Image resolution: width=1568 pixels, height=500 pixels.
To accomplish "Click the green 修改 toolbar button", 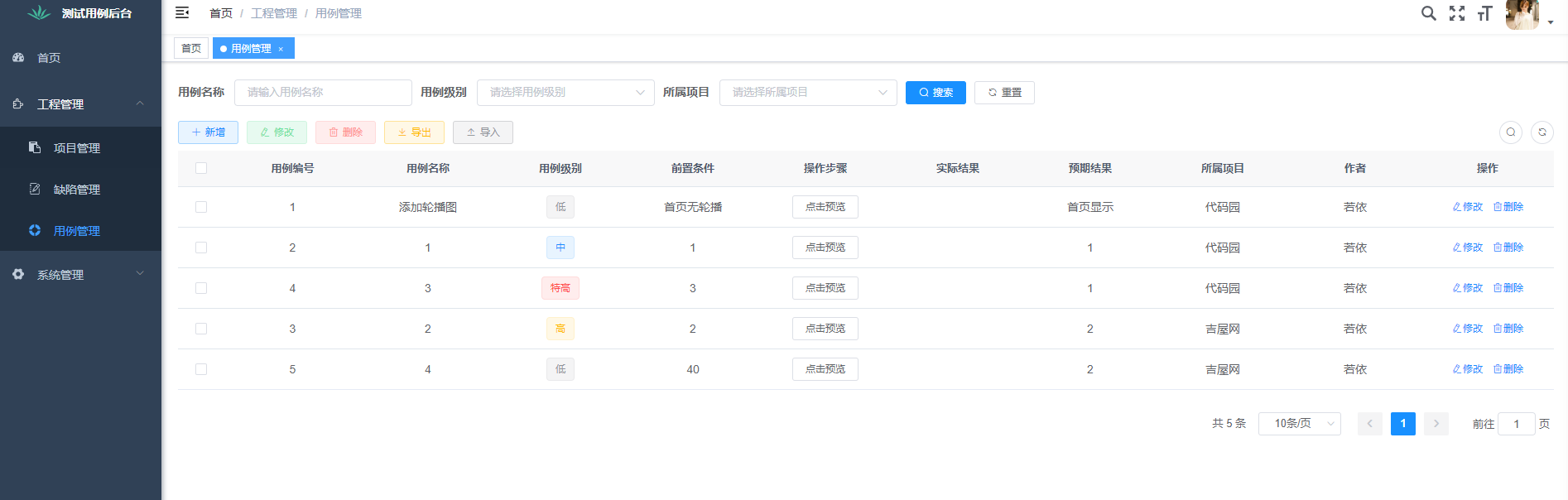I will point(277,132).
